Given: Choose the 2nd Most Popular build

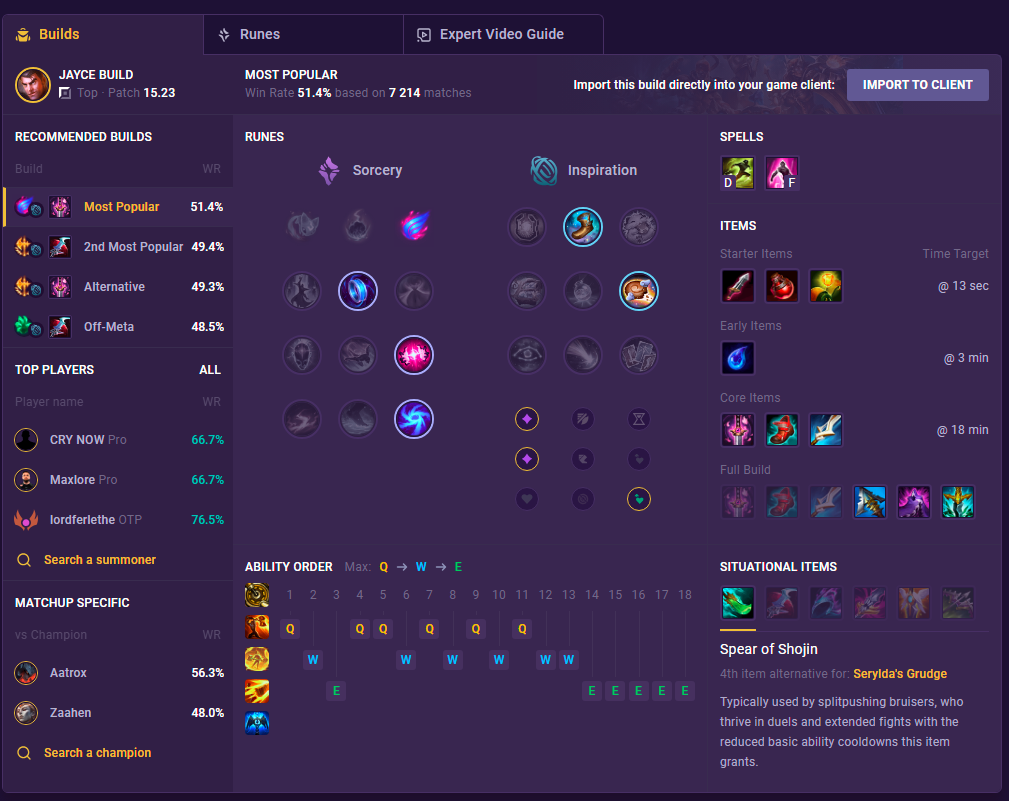Looking at the screenshot, I should coord(119,246).
